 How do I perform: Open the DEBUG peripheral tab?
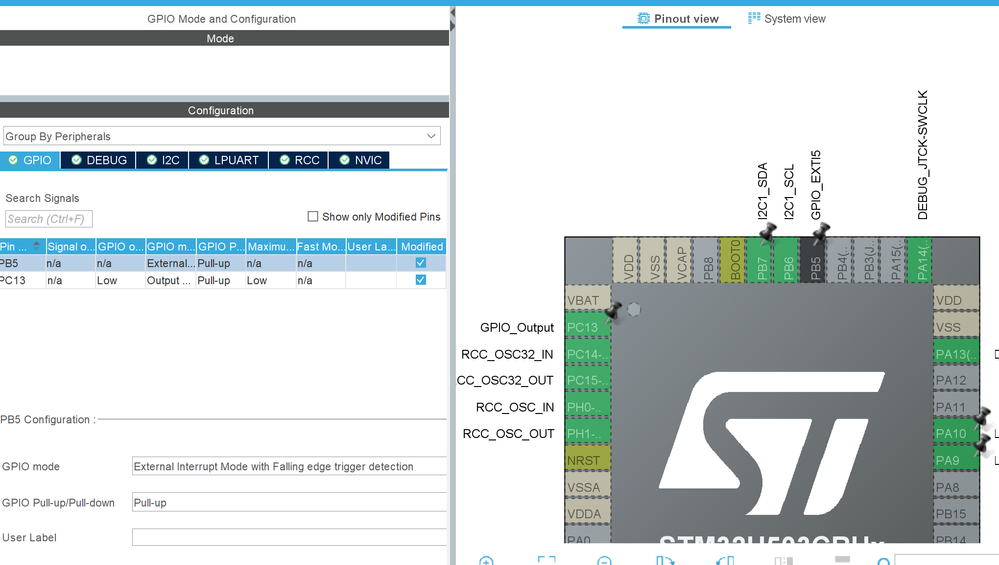click(99, 160)
